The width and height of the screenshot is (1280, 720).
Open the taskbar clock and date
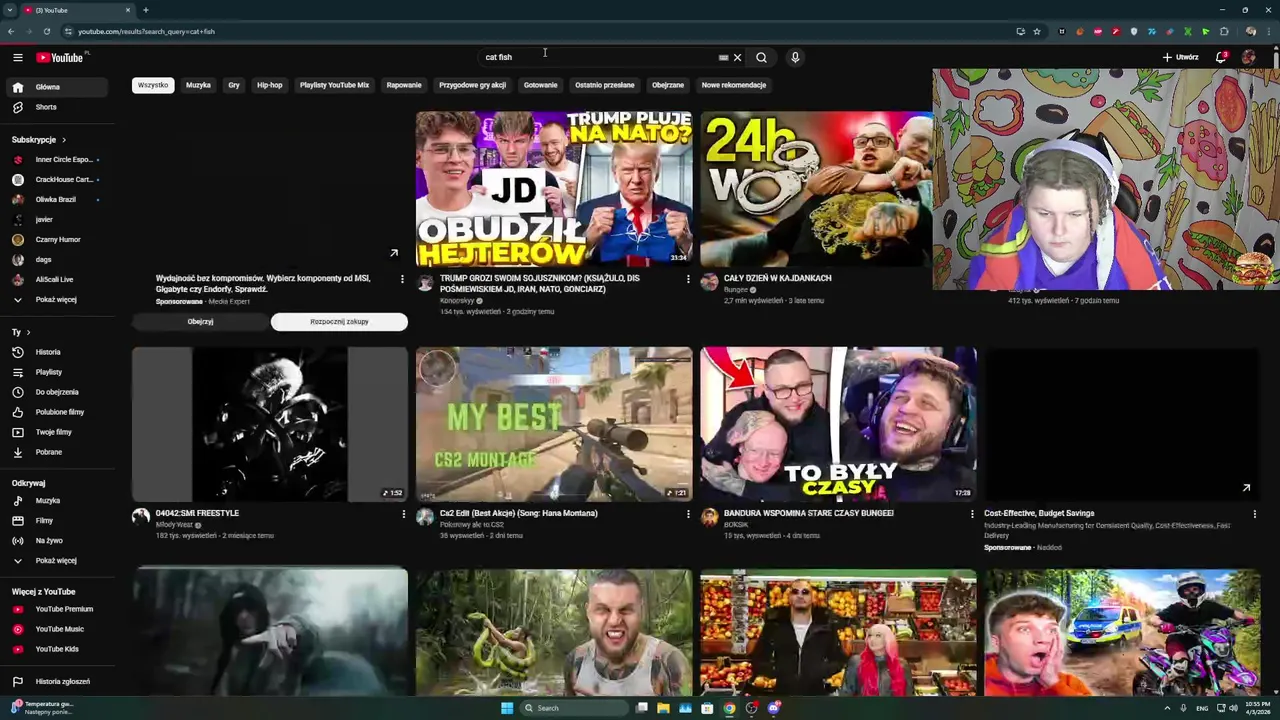[x=1257, y=708]
